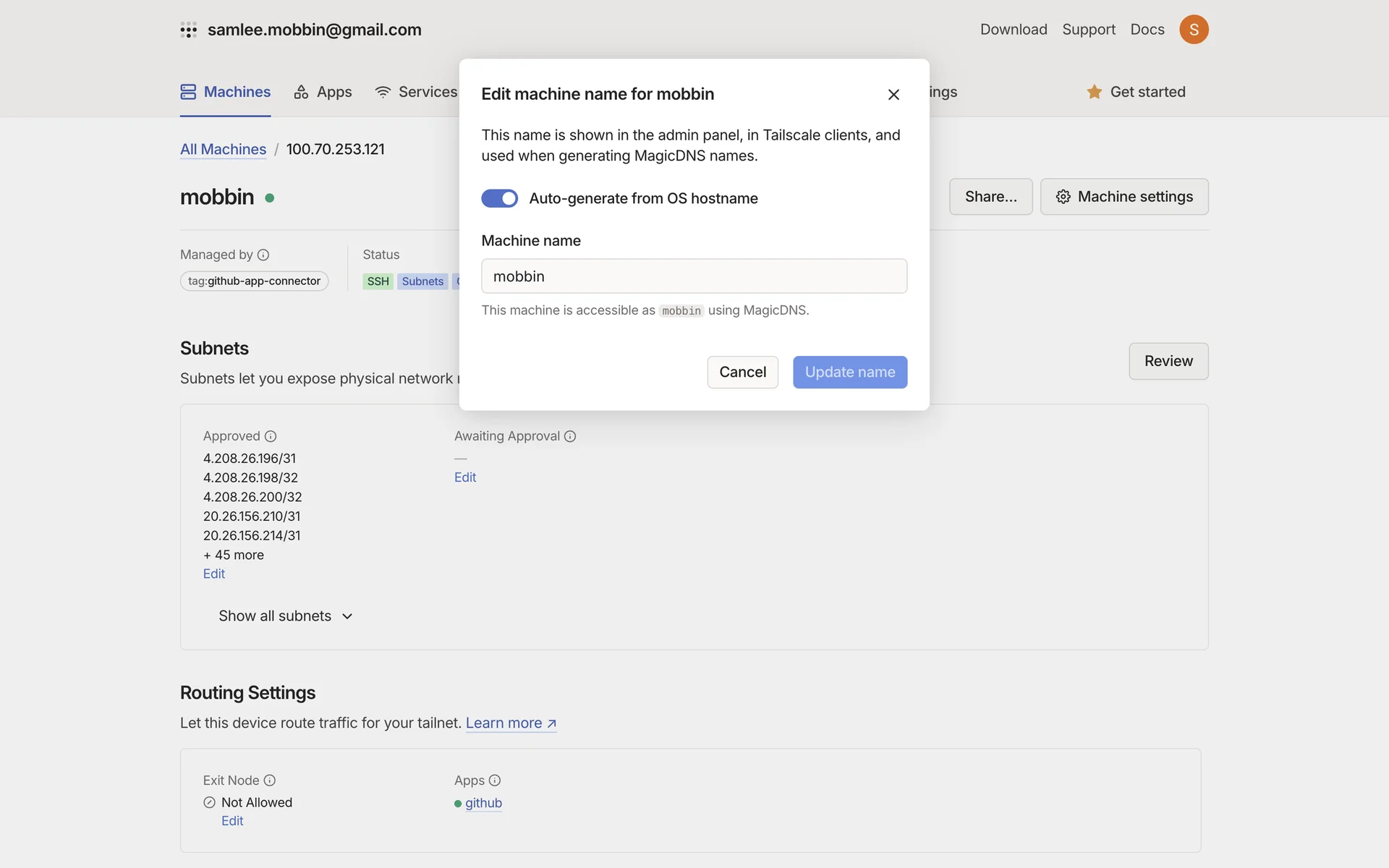Image resolution: width=1389 pixels, height=868 pixels.
Task: Open the github app link
Action: click(483, 803)
